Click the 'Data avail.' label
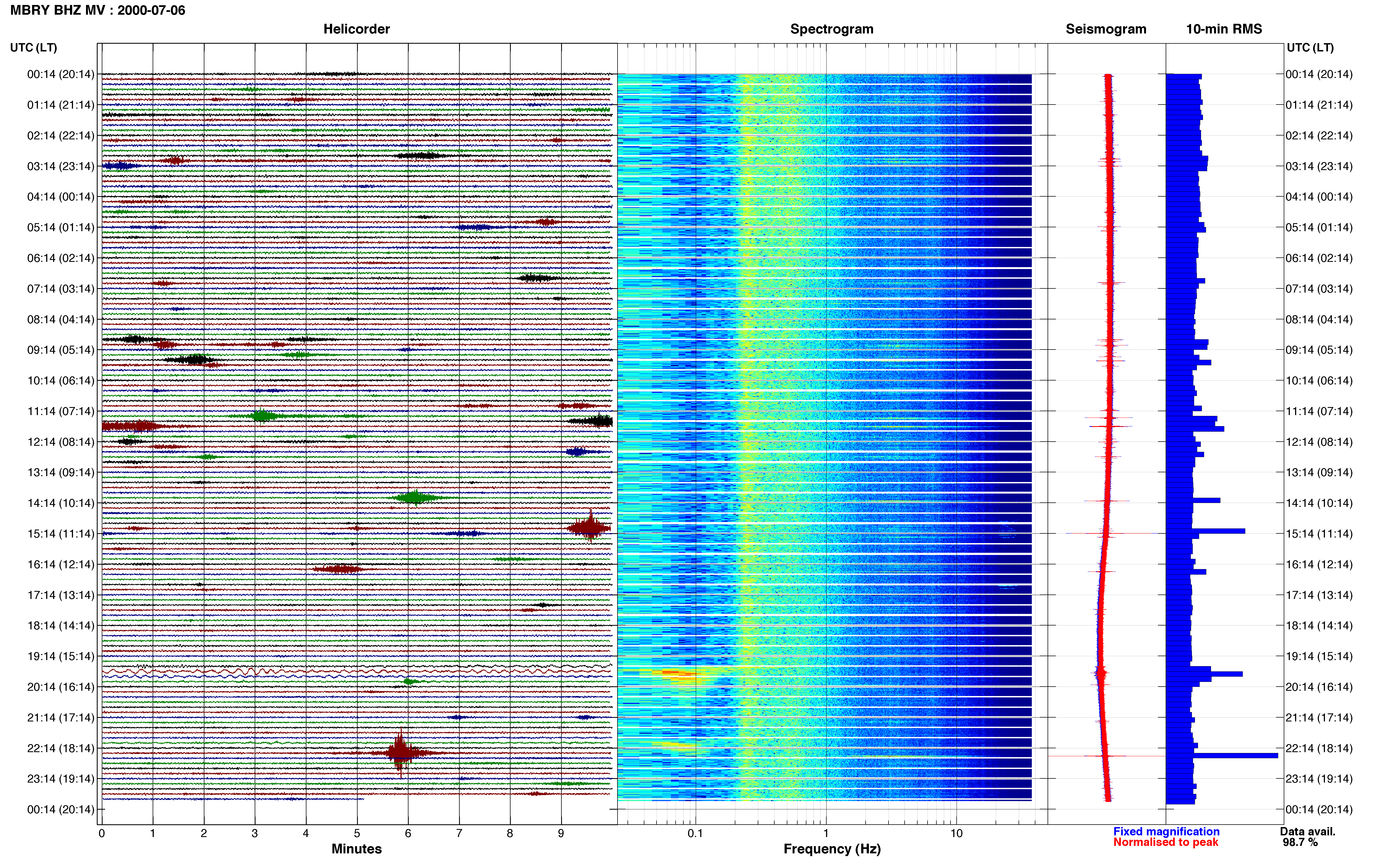This screenshot has width=1388, height=868. click(1308, 831)
